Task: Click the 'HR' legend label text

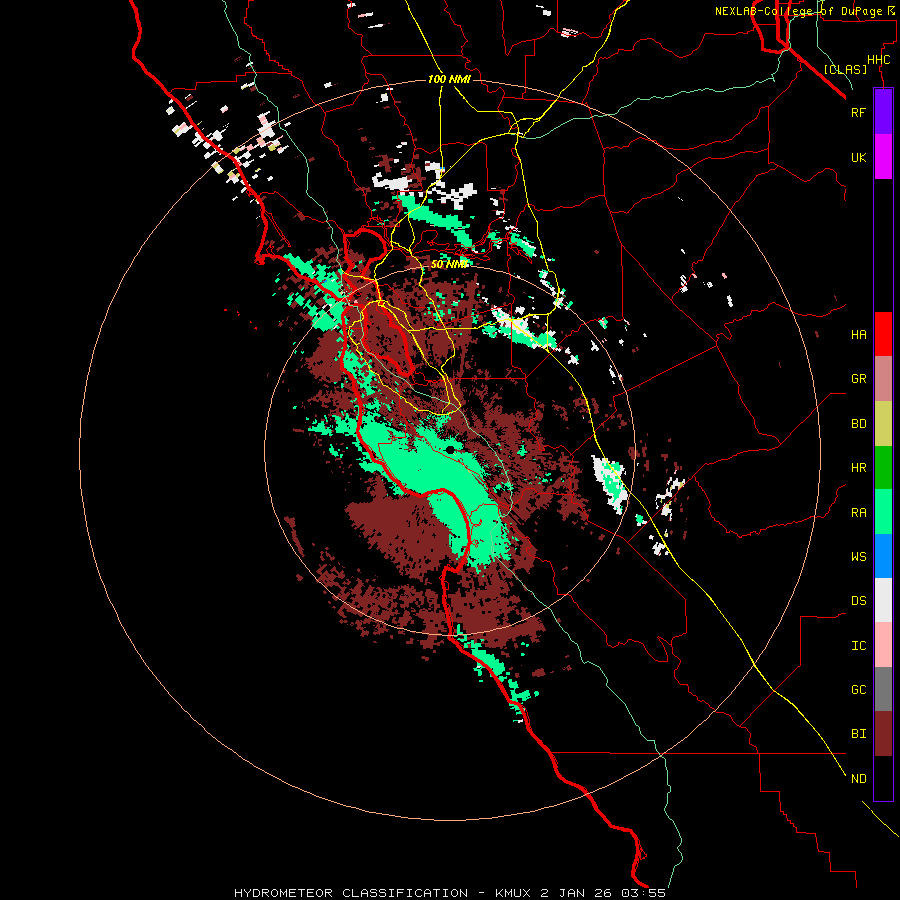Action: pos(858,468)
